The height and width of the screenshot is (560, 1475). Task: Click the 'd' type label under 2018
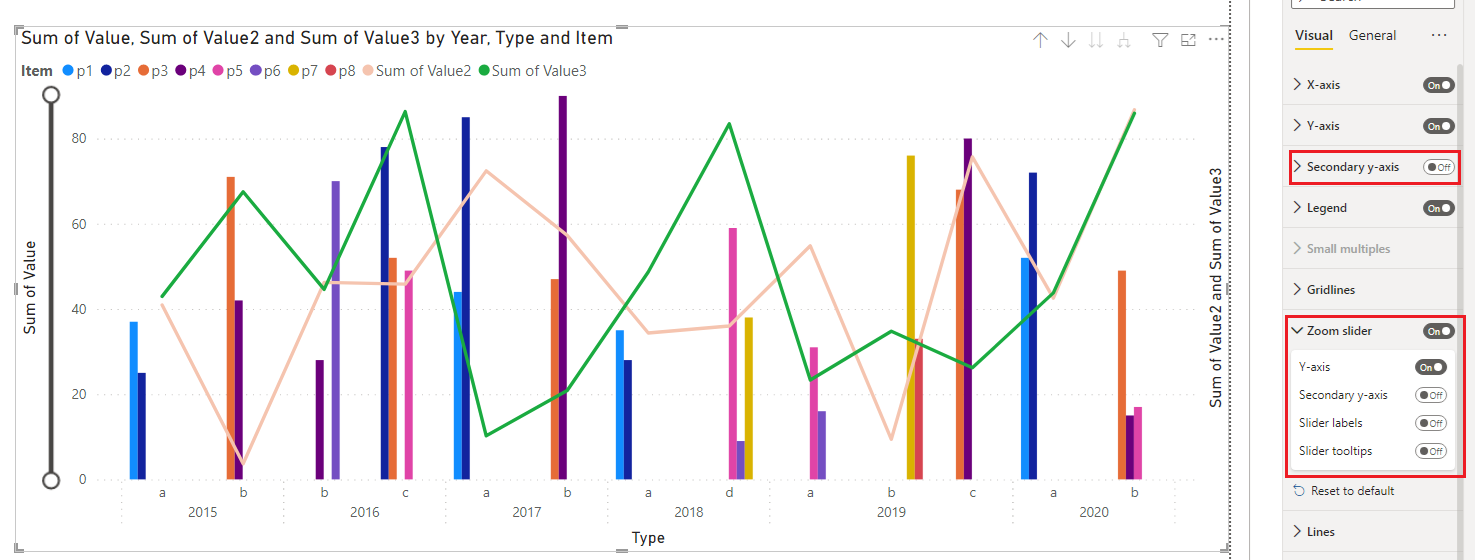point(730,493)
